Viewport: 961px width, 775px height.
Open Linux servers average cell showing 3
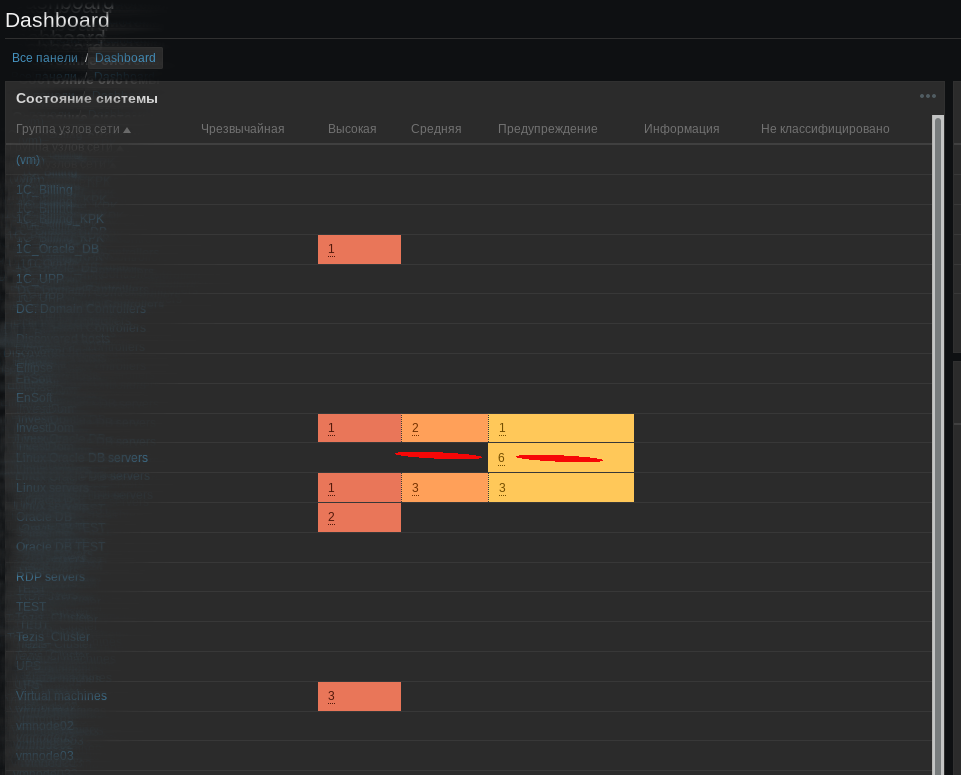point(445,488)
